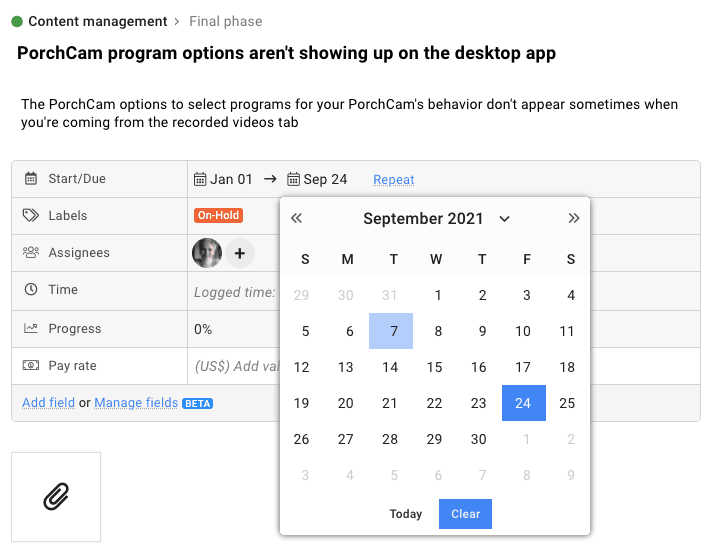Go to previous month with double-left arrow

pos(296,218)
